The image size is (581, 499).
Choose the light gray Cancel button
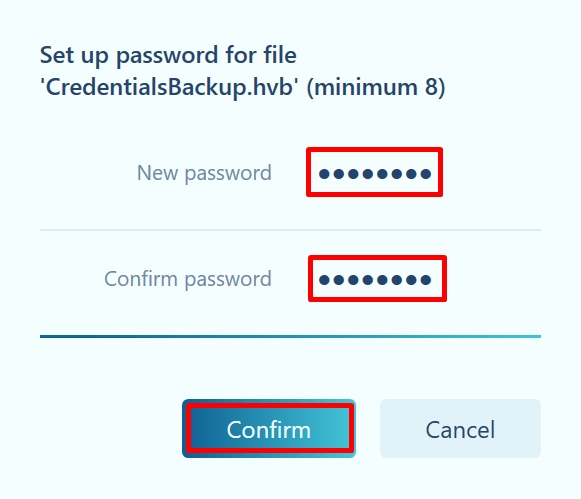pyautogui.click(x=460, y=429)
